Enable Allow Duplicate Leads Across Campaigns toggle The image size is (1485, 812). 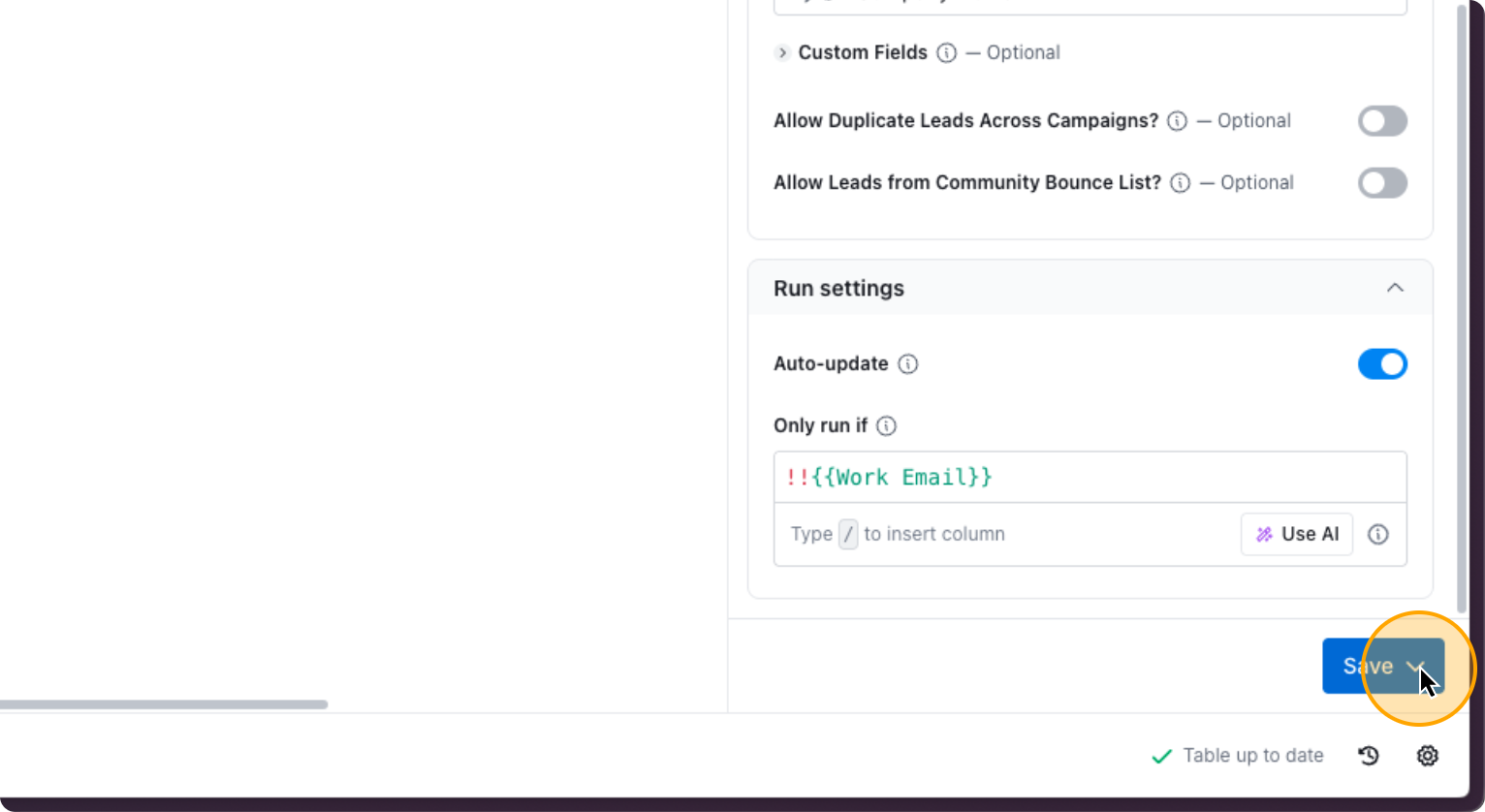point(1381,121)
